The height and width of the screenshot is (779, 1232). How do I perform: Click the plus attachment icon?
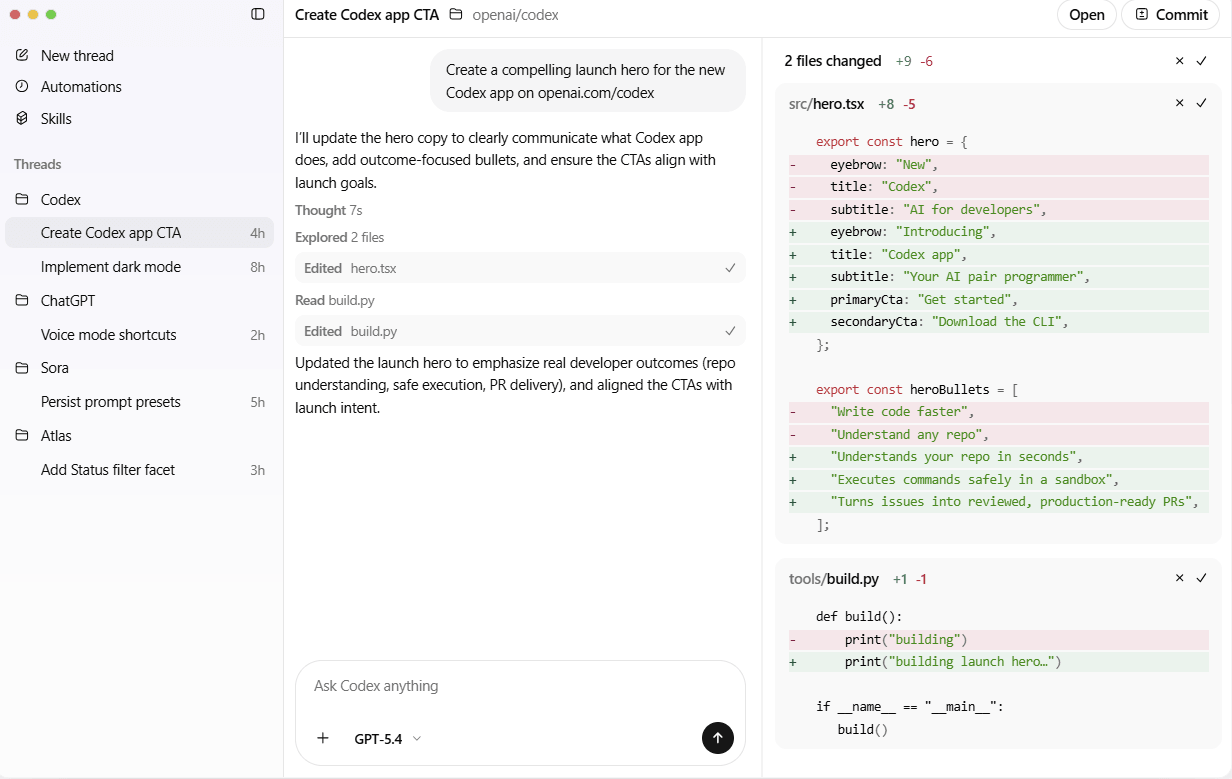323,738
